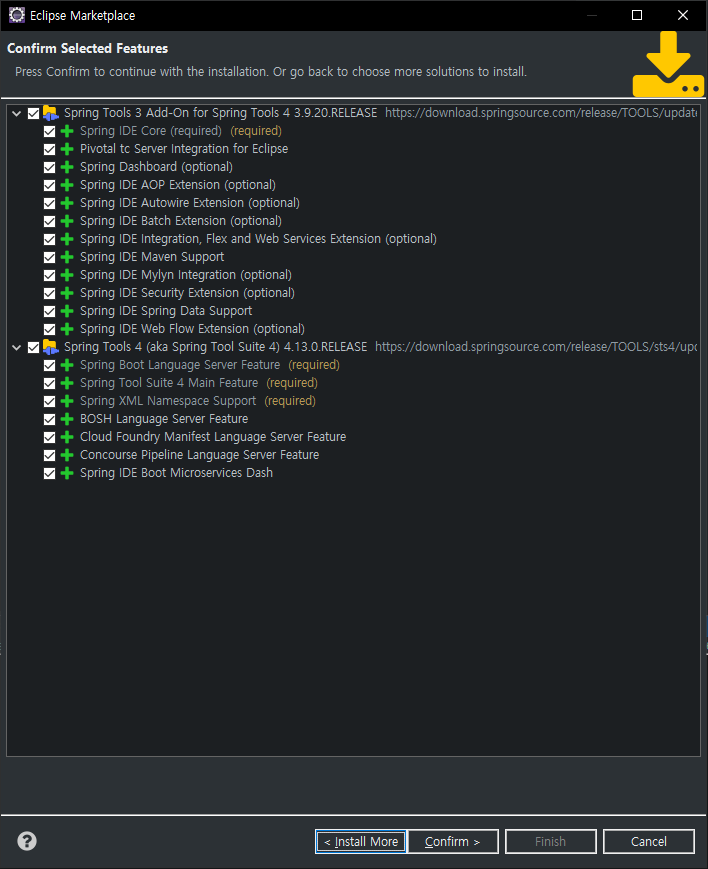708x869 pixels.
Task: Toggle Spring IDE Web Flow Extension checkbox
Action: coord(49,329)
